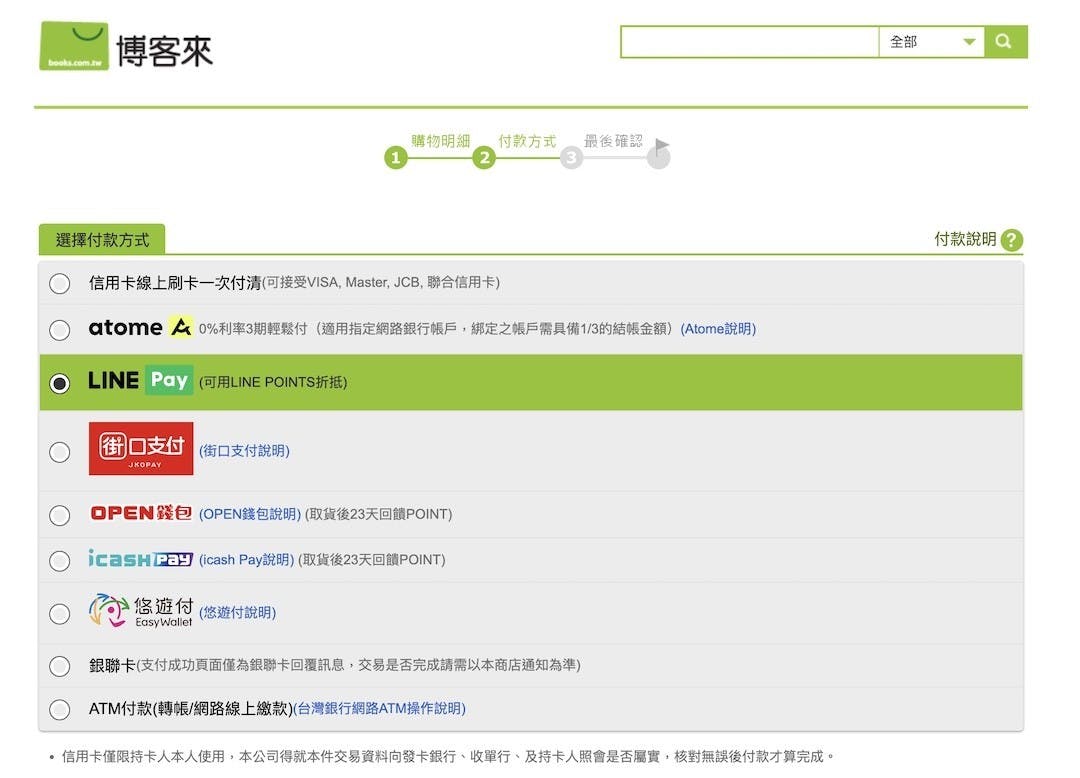
Task: Open the 付款說明 question mark icon
Action: [x=1012, y=240]
